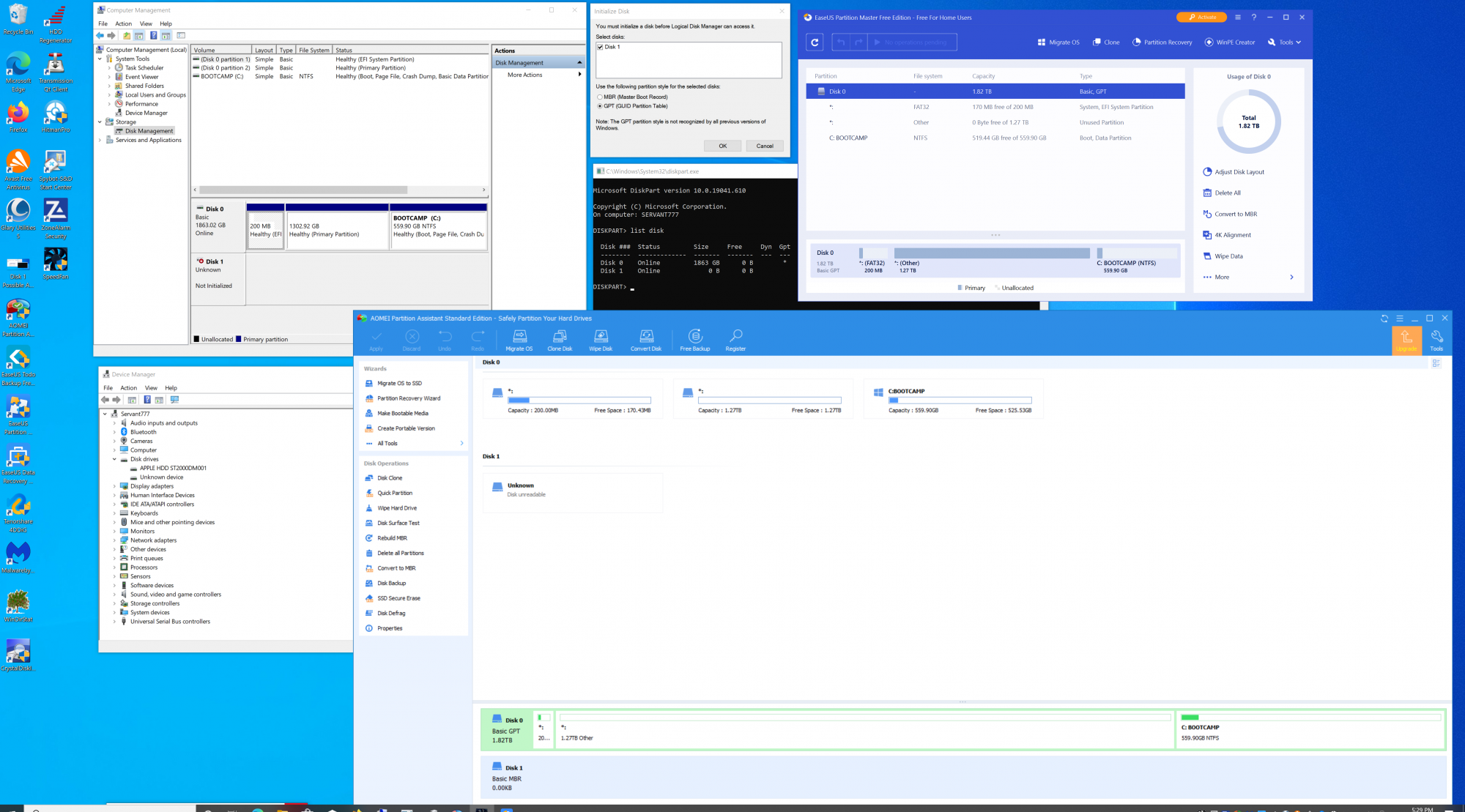
Task: Open Firefox desktop icon
Action: pyautogui.click(x=18, y=117)
